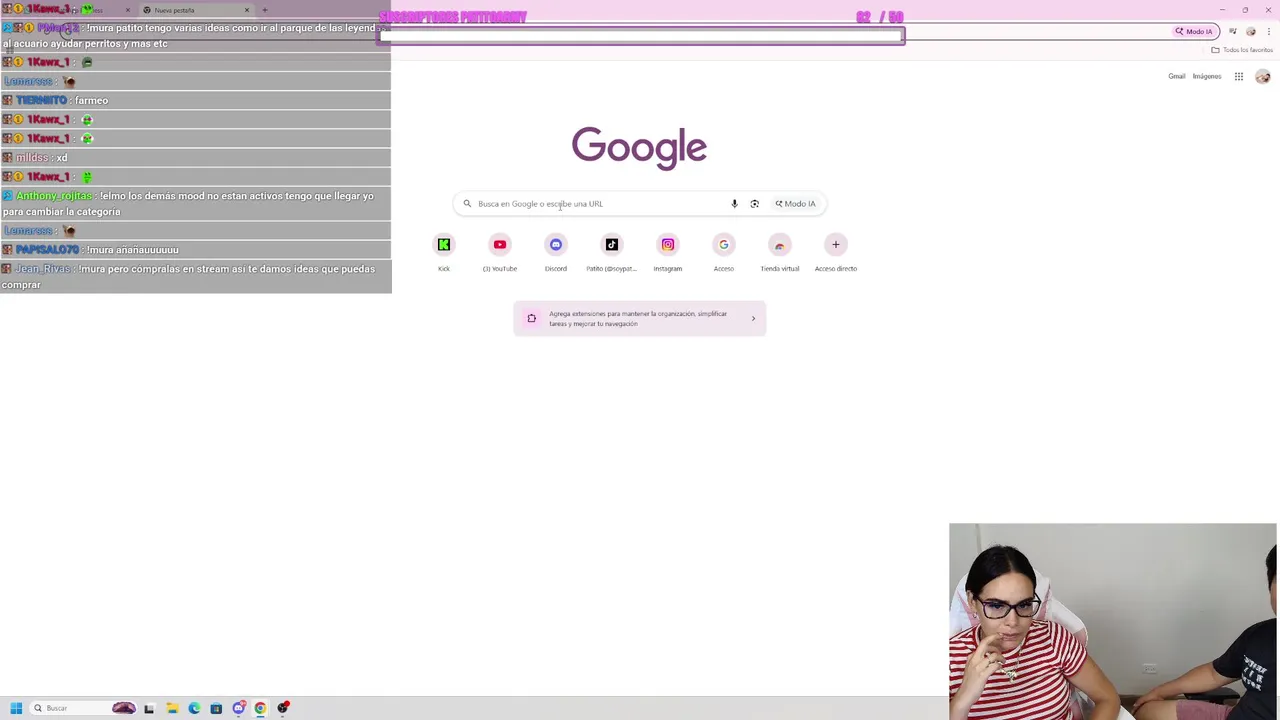The height and width of the screenshot is (720, 1280).
Task: Add a new shortcut via Acceso directo
Action: pyautogui.click(x=836, y=245)
